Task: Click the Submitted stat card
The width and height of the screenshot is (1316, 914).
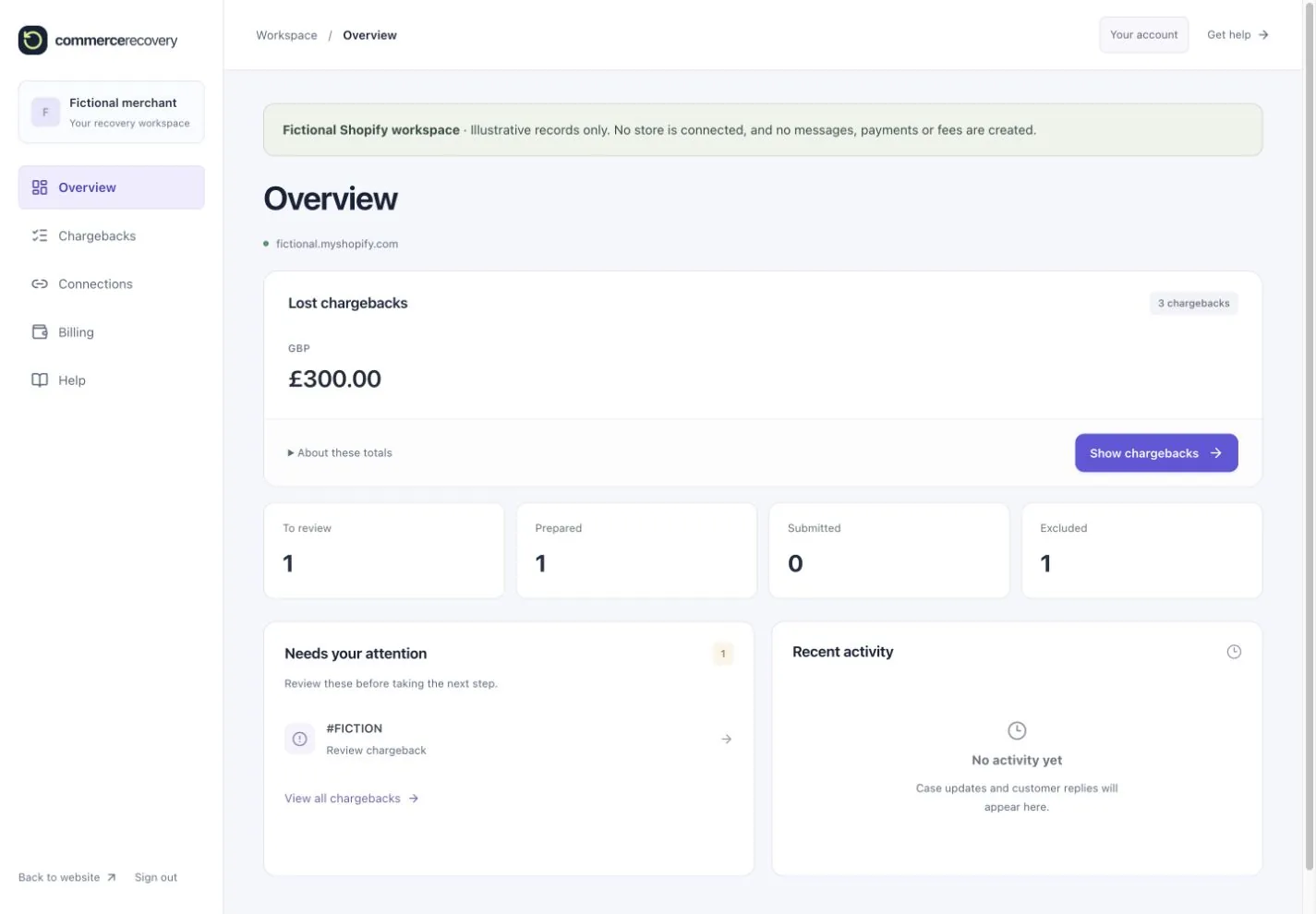Action: (889, 550)
